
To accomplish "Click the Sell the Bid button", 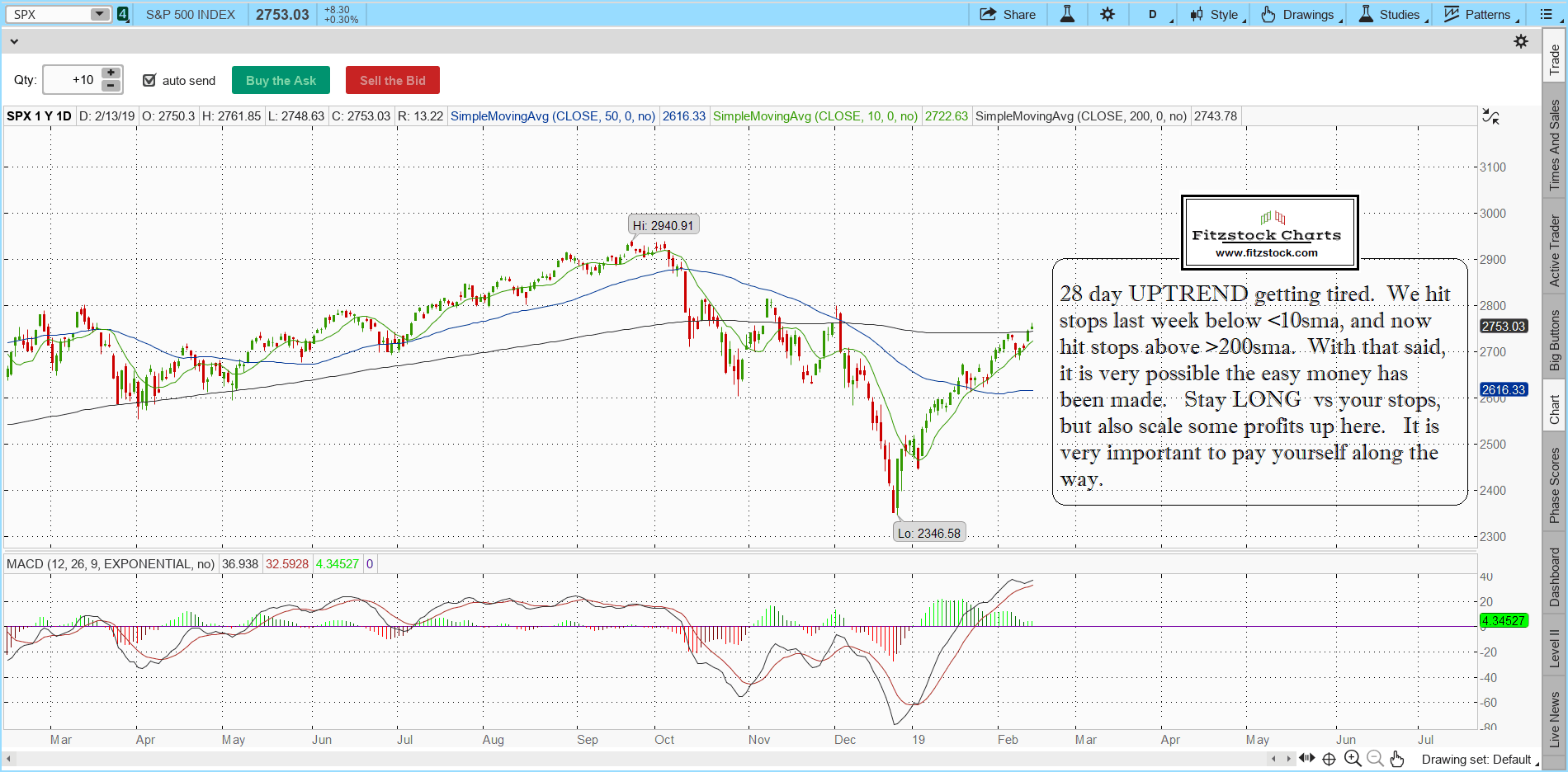I will [x=393, y=80].
